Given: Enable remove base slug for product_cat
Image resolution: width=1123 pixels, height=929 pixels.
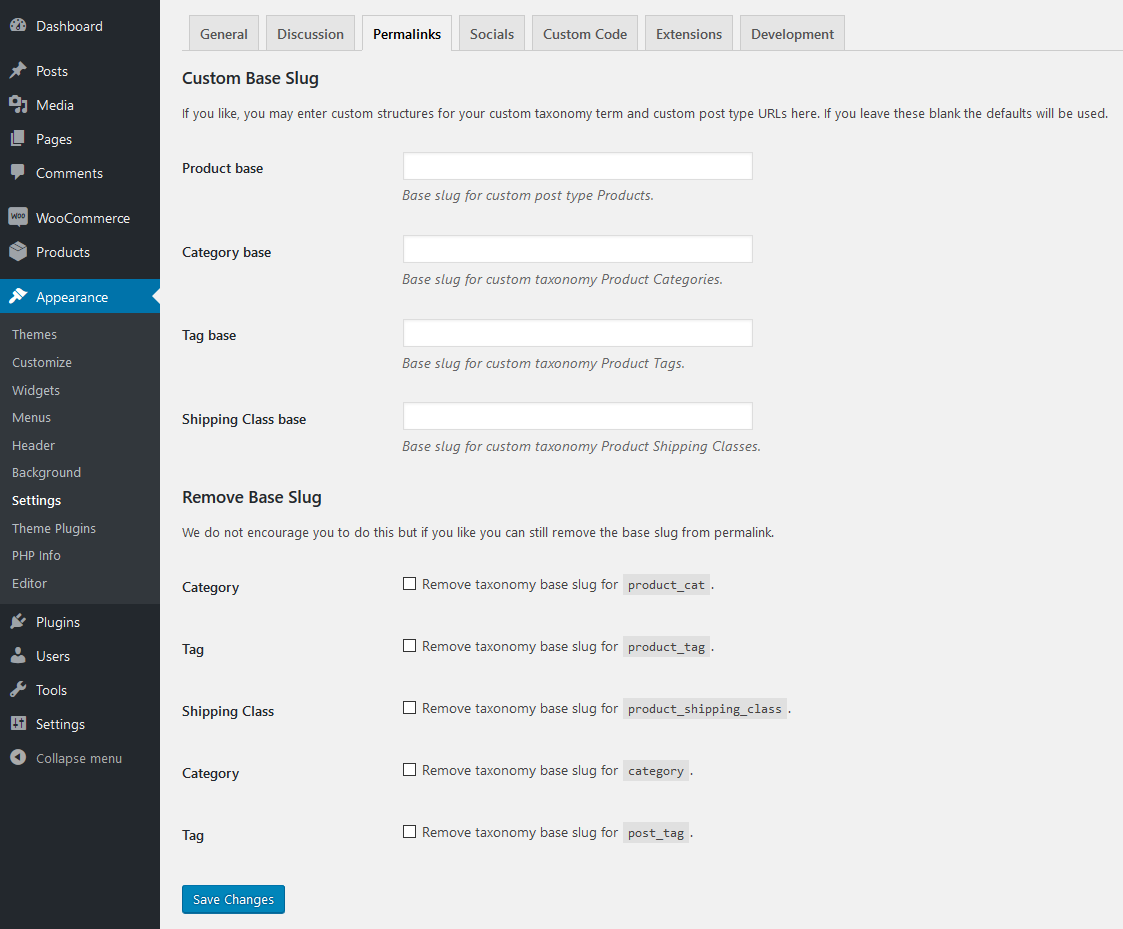Looking at the screenshot, I should 409,584.
